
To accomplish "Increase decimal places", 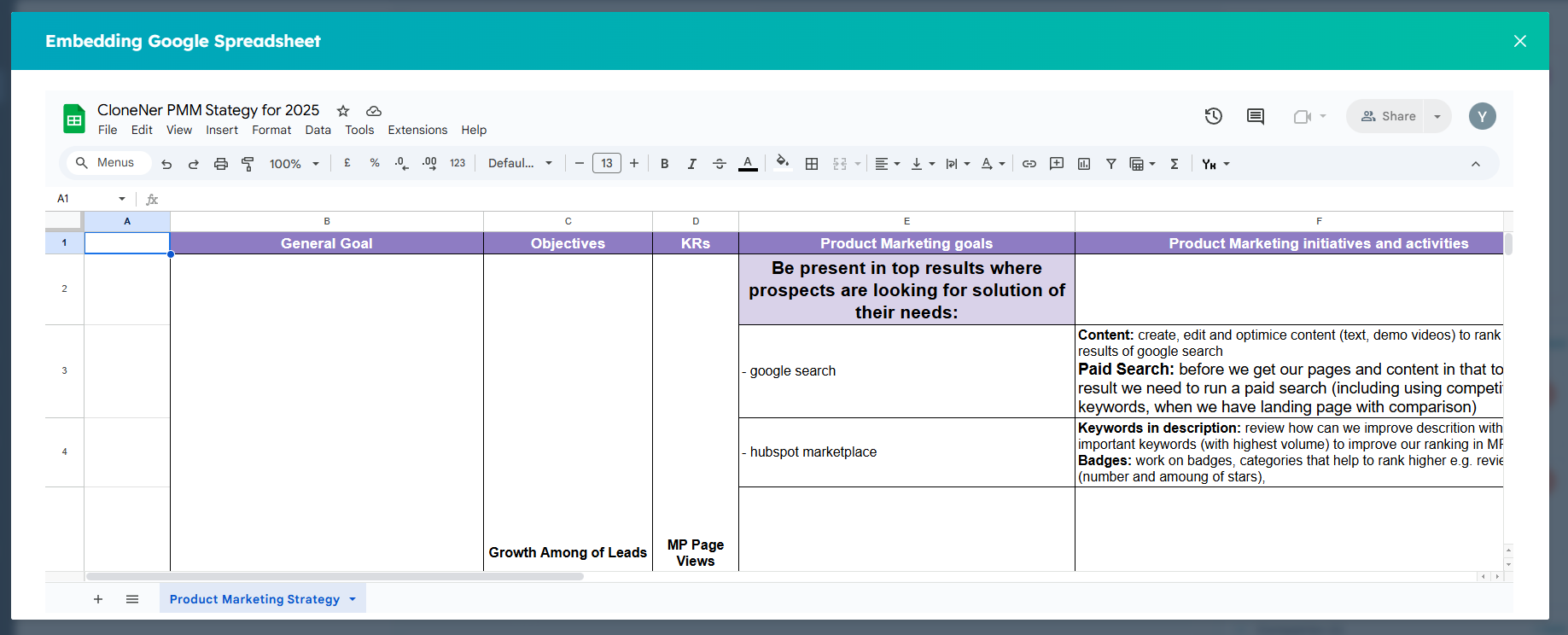I will (x=429, y=163).
